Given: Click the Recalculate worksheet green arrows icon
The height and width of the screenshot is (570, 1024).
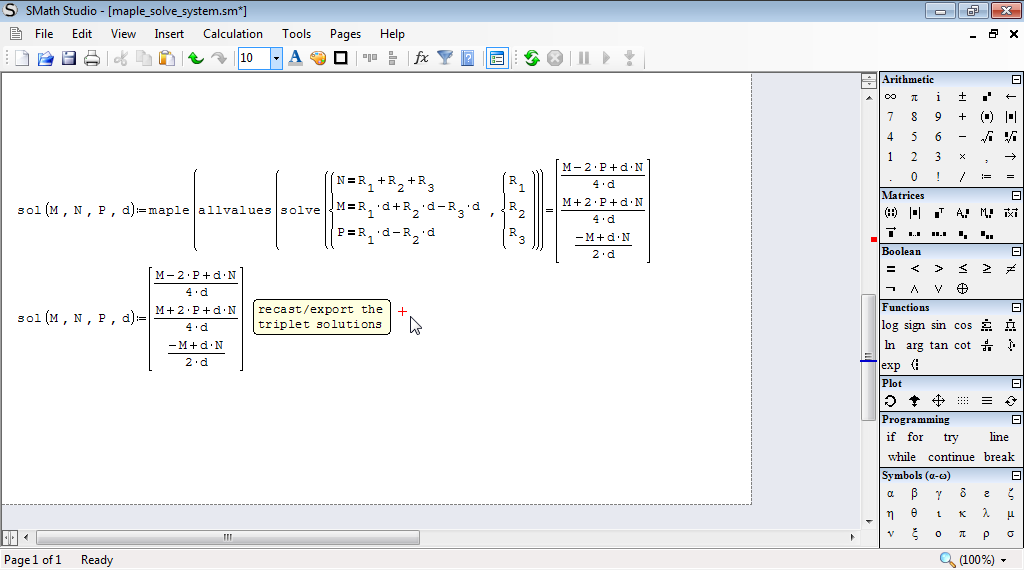Looking at the screenshot, I should click(x=532, y=58).
